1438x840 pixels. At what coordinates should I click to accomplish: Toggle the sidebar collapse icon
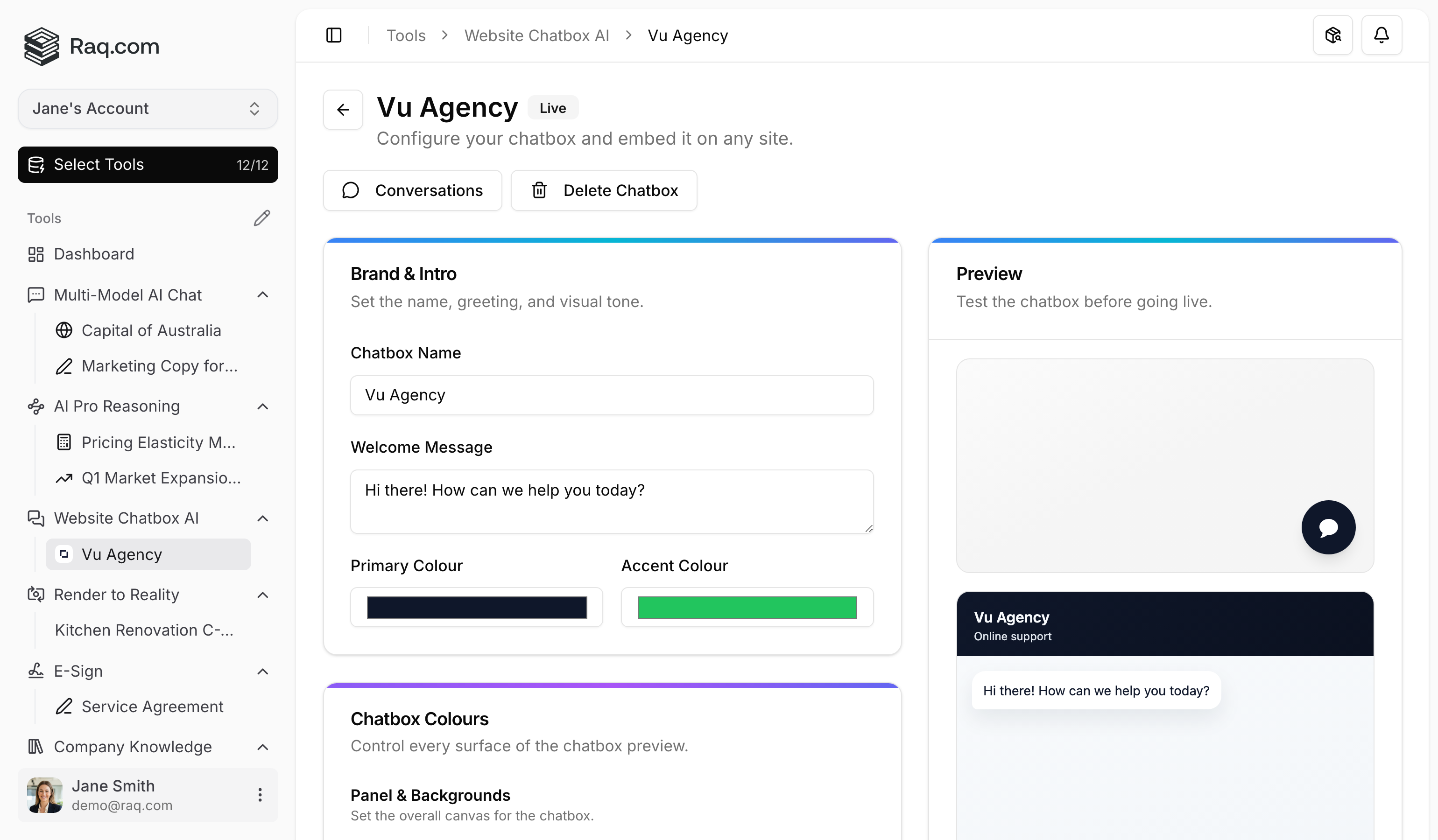pyautogui.click(x=333, y=35)
